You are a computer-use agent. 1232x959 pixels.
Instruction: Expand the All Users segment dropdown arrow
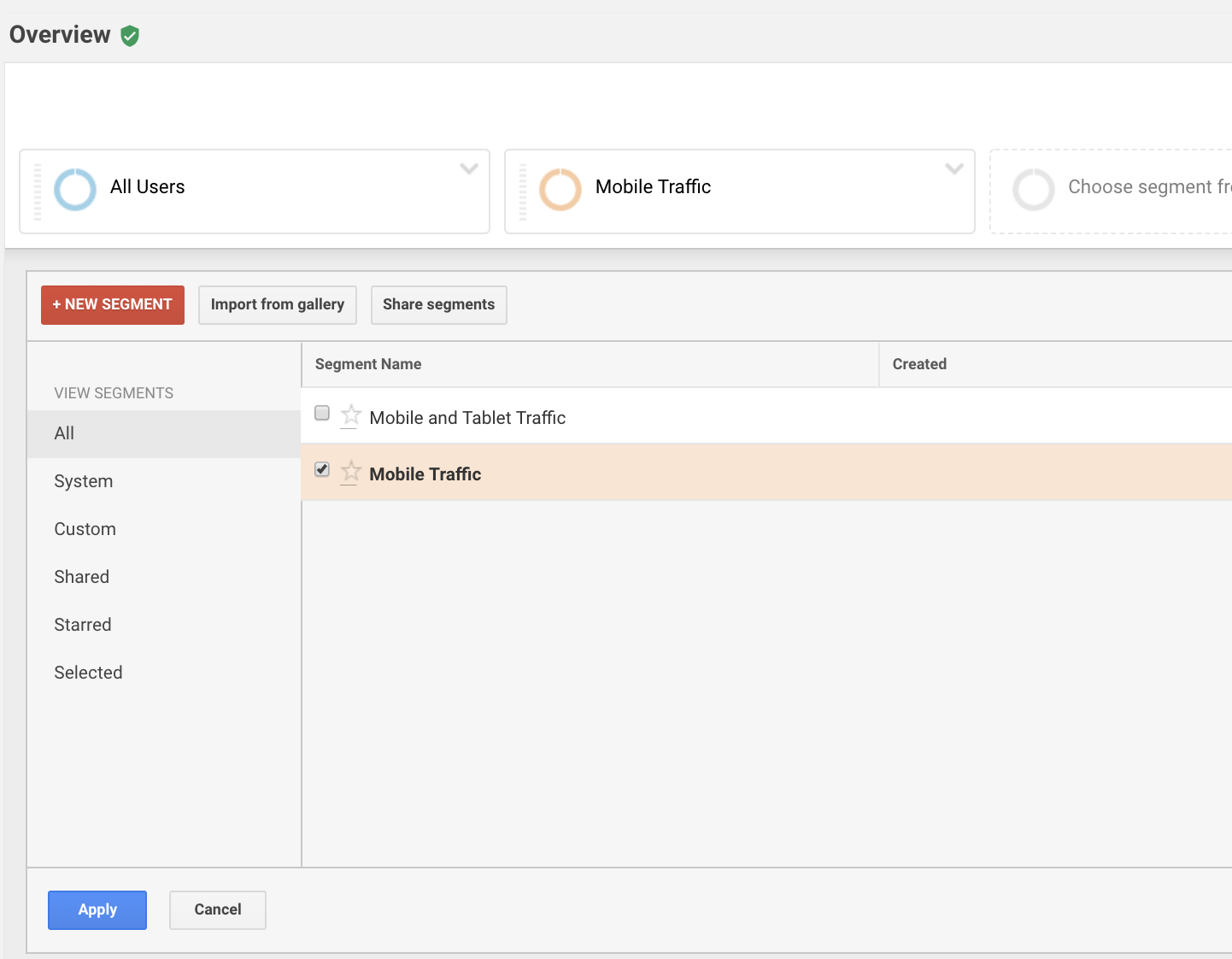469,168
